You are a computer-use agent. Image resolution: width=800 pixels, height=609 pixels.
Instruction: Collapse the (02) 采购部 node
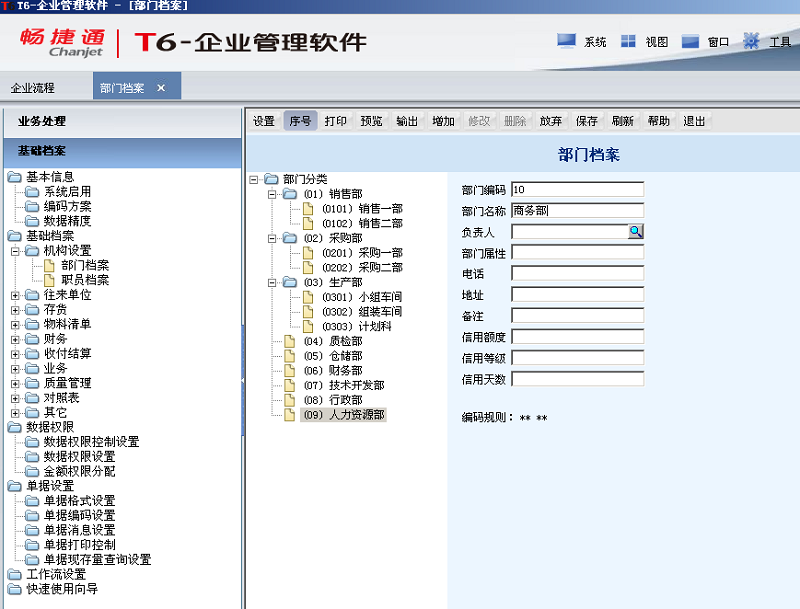272,239
